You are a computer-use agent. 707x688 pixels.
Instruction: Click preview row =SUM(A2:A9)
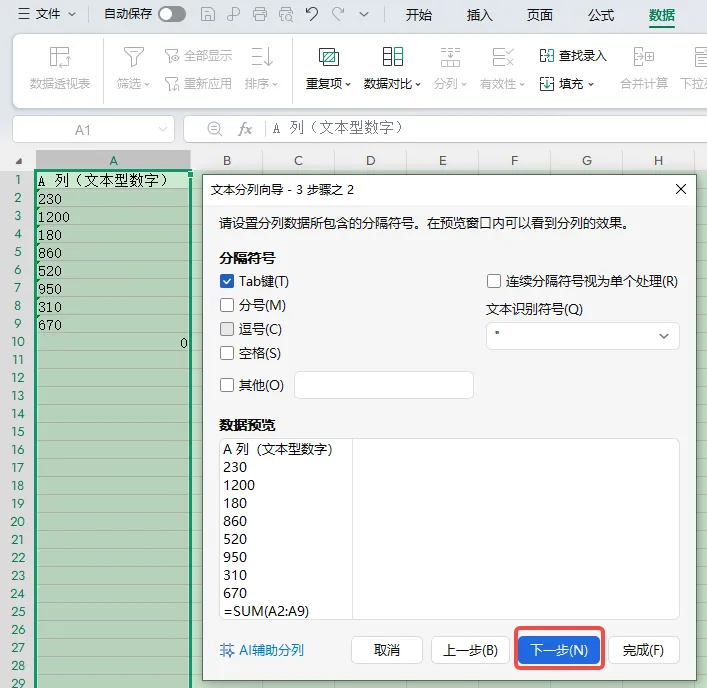(266, 611)
